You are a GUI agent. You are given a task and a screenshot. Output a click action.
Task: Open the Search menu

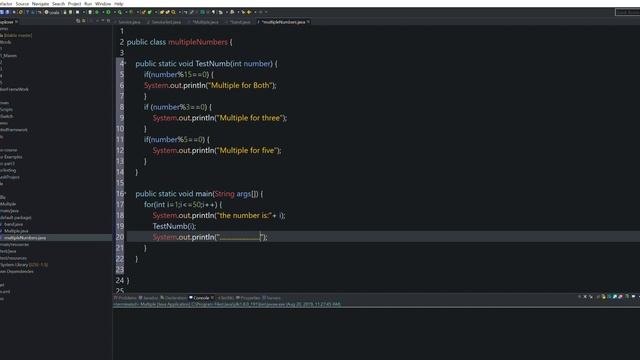click(58, 3)
